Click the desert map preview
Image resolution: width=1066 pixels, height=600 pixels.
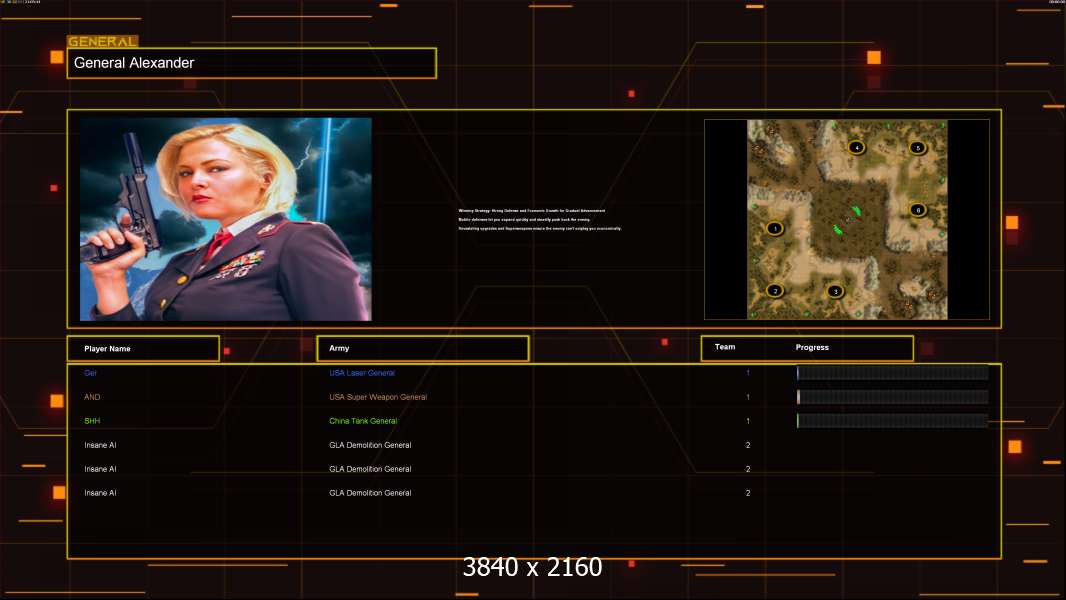(x=847, y=219)
